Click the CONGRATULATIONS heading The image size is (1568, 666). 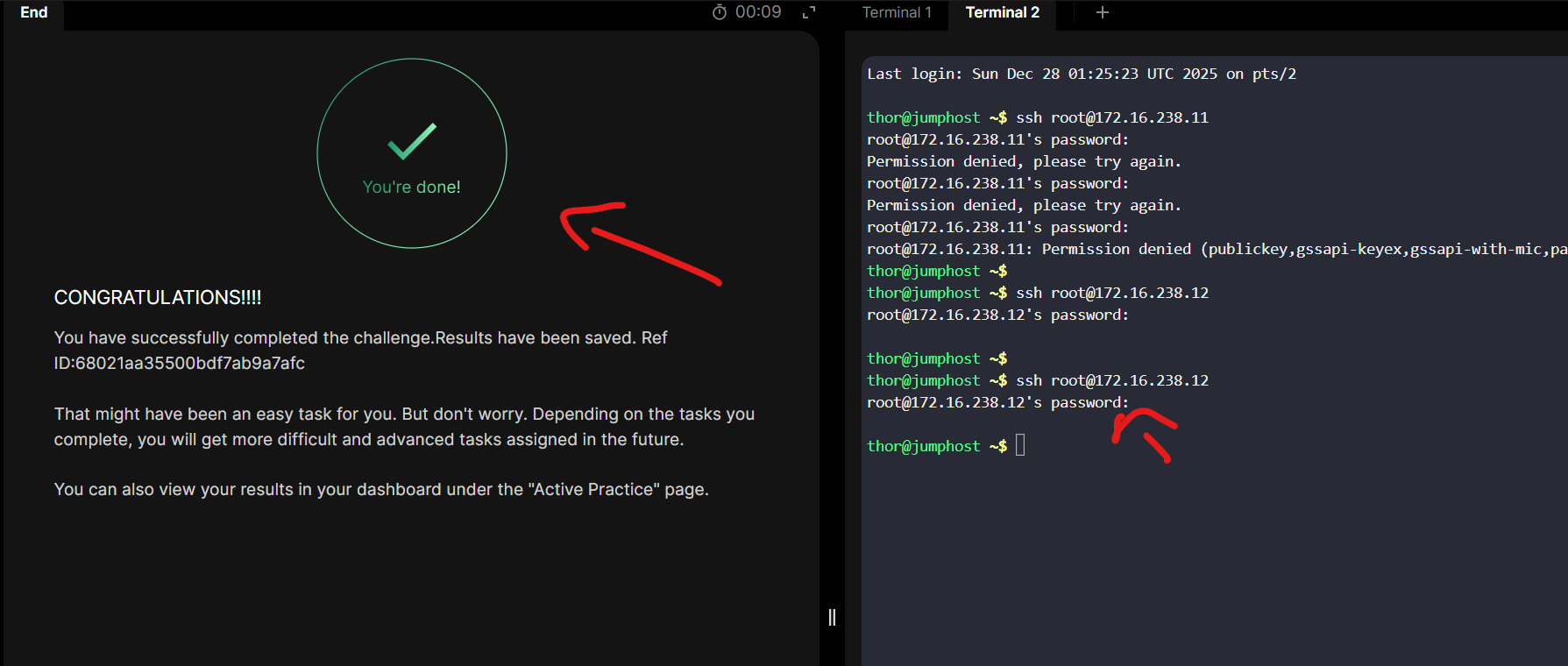[x=158, y=298]
